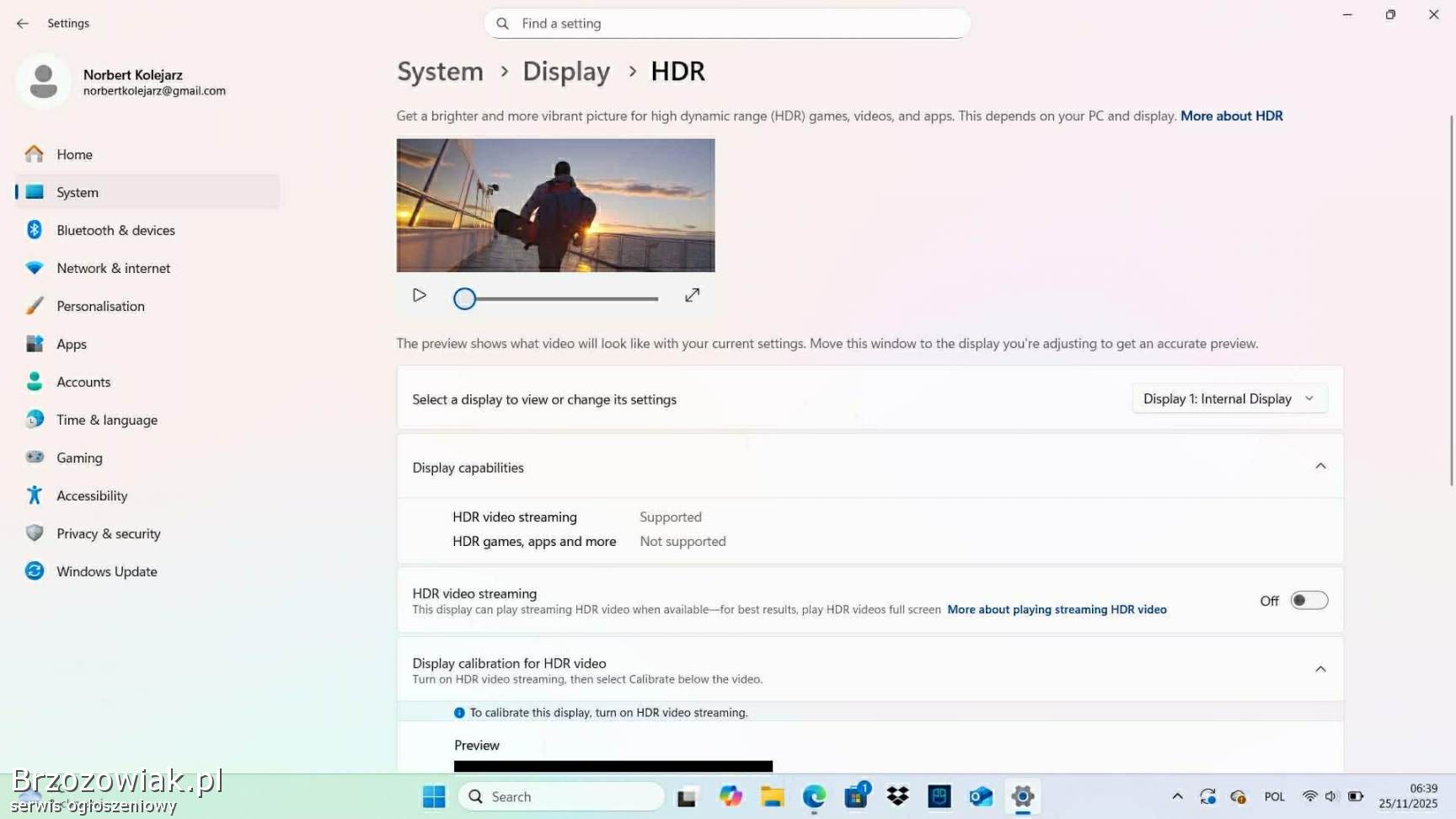Select Gaming in the sidebar
Viewport: 1456px width, 819px height.
tap(79, 458)
